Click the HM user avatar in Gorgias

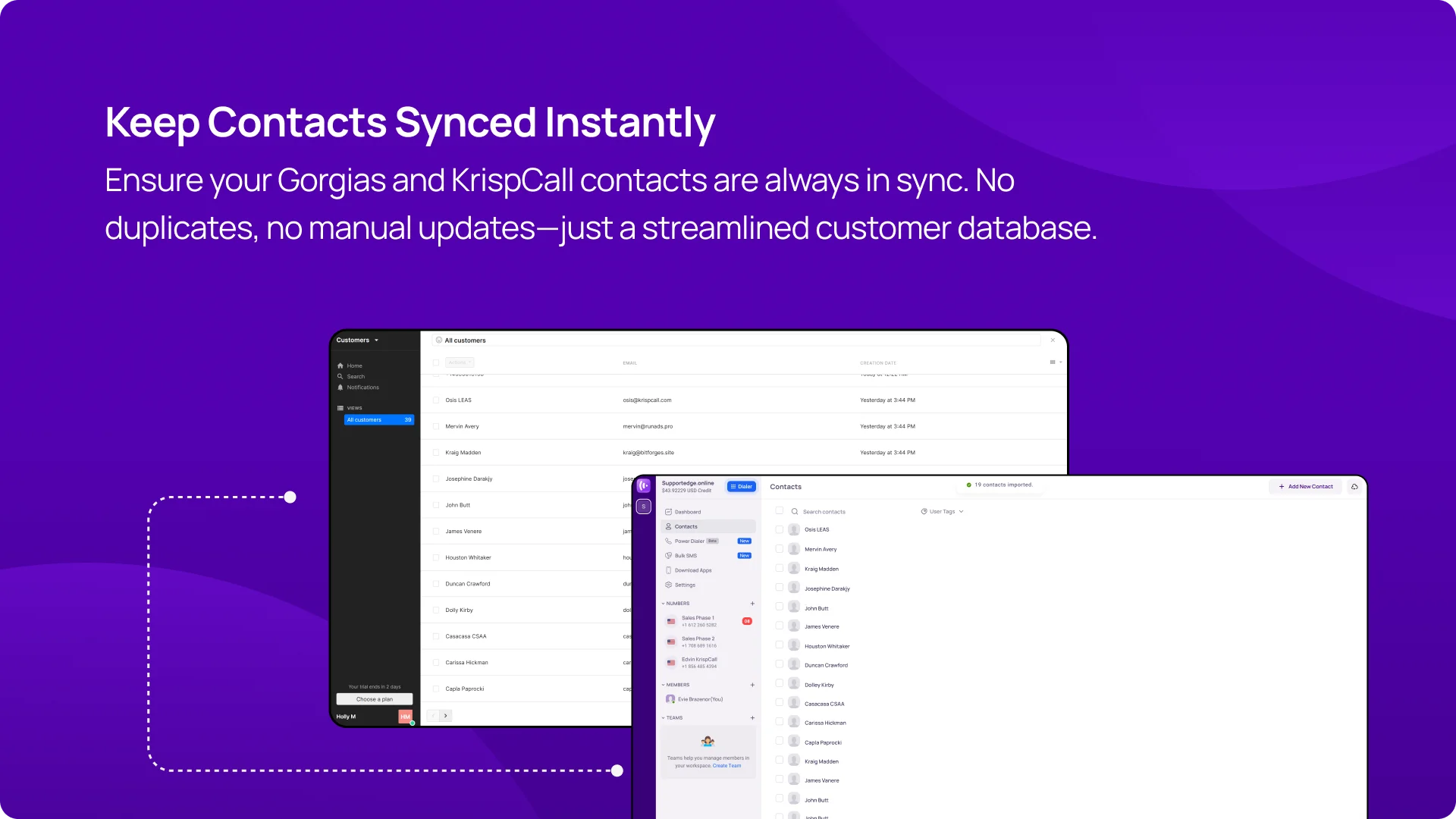coord(406,717)
